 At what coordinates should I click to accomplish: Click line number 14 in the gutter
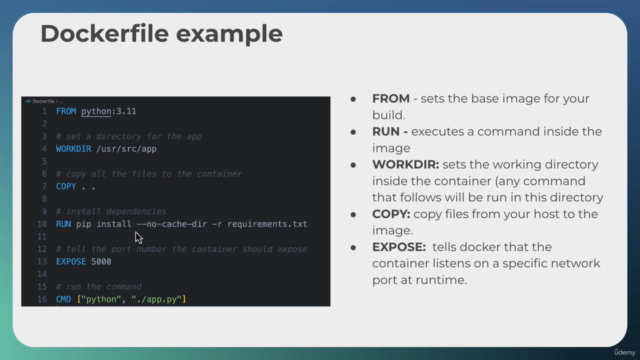42,274
